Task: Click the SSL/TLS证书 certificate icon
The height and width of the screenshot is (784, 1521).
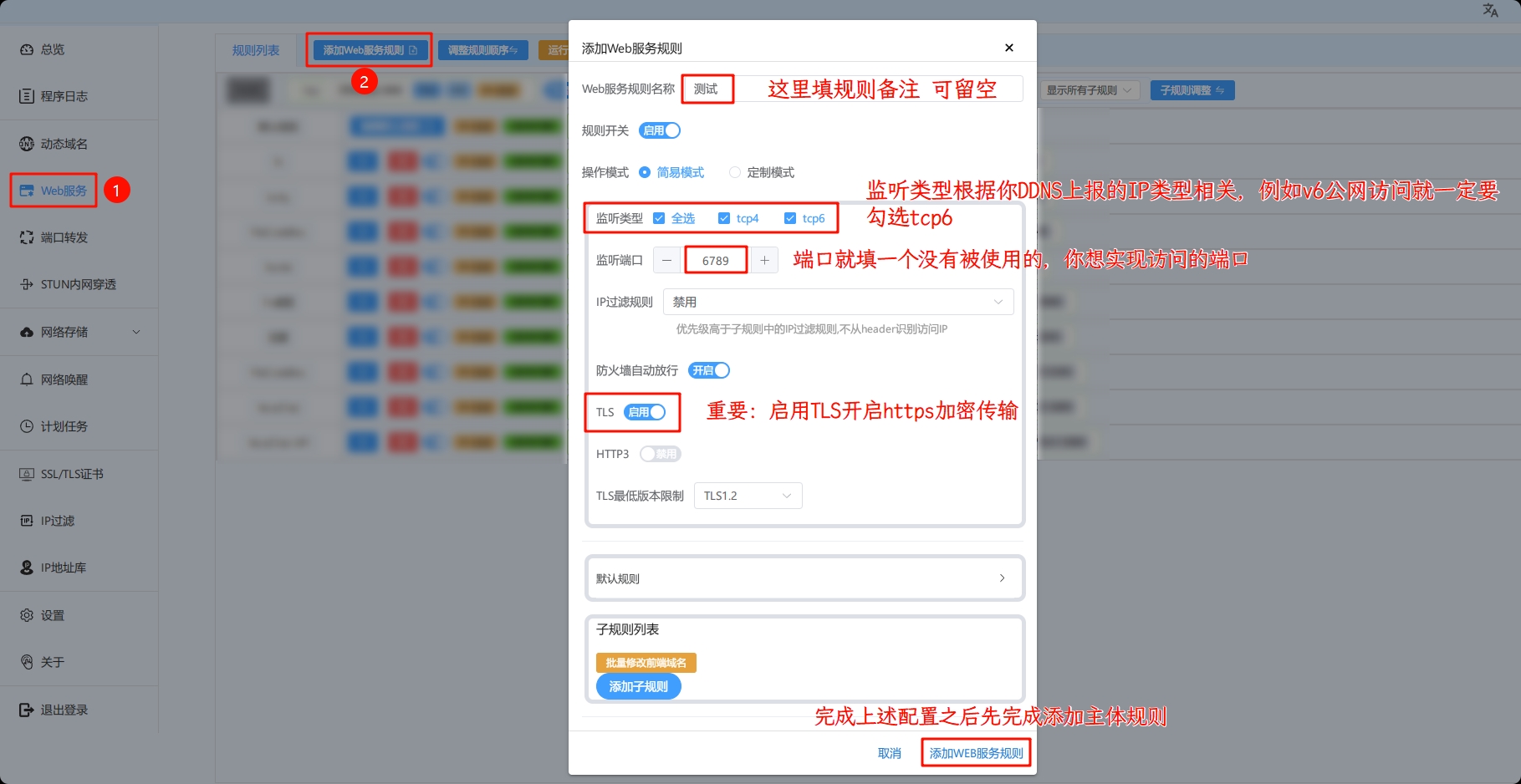Action: (x=27, y=474)
